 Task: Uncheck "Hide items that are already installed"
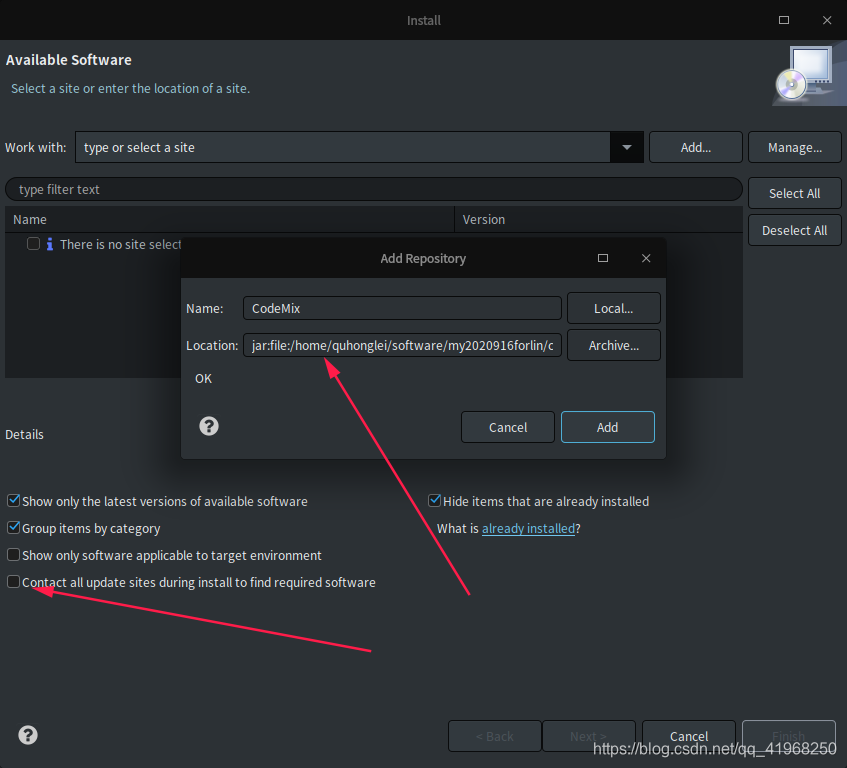[x=435, y=501]
